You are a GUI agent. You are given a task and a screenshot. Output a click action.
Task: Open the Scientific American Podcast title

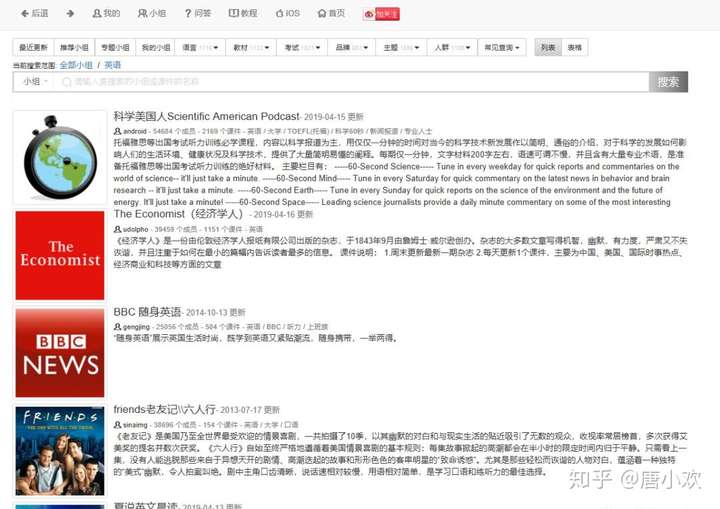206,116
